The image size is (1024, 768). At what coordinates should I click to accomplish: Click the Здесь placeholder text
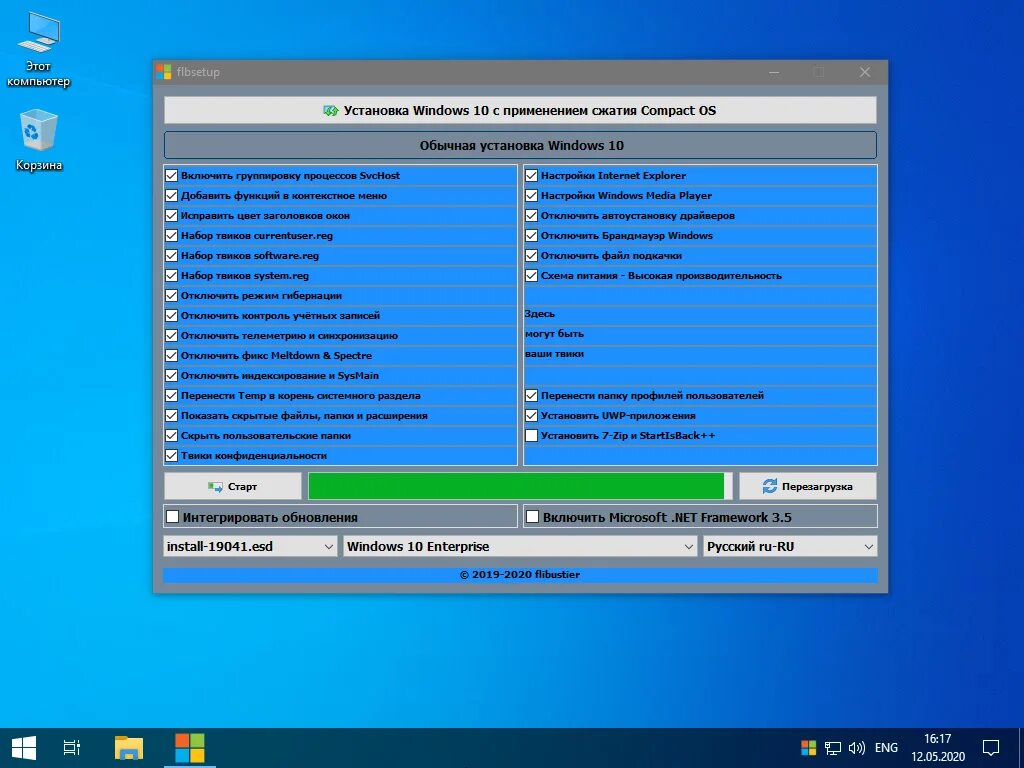(539, 314)
